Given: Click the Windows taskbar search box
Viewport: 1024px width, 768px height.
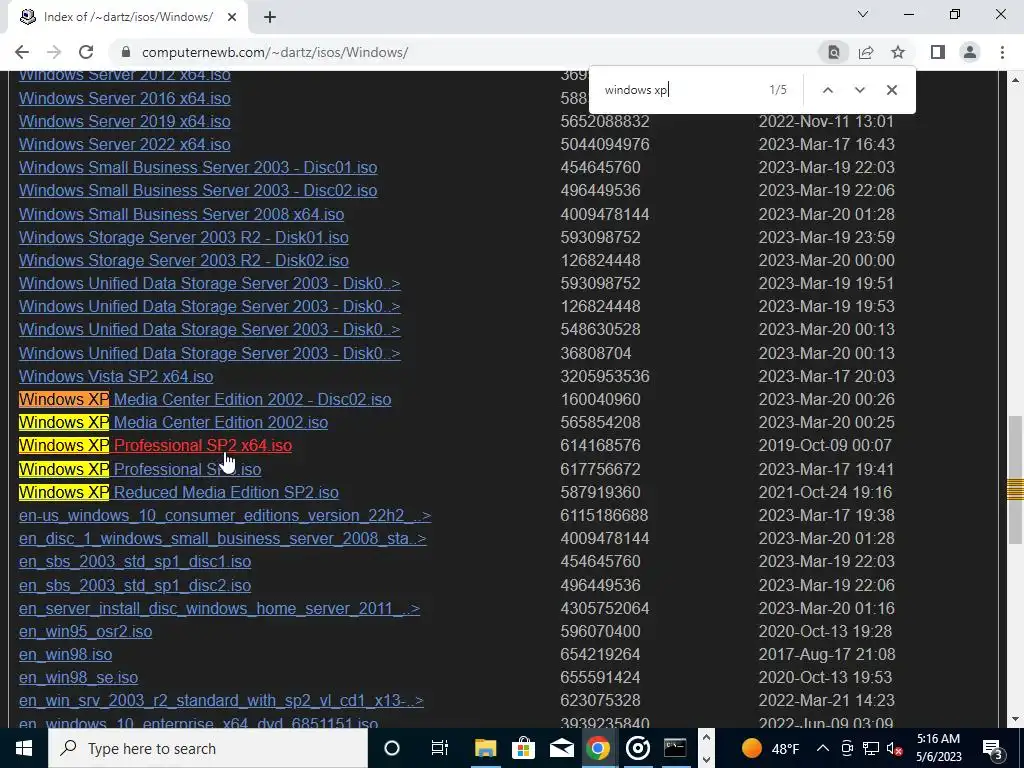Looking at the screenshot, I should (208, 748).
